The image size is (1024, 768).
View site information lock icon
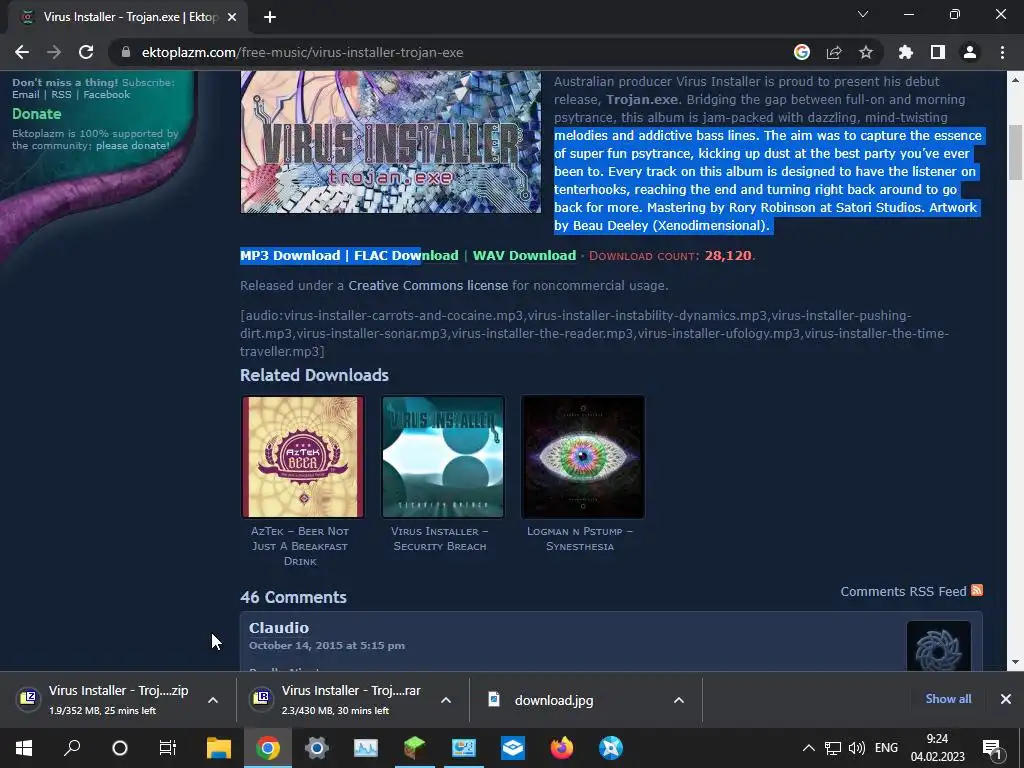[126, 52]
